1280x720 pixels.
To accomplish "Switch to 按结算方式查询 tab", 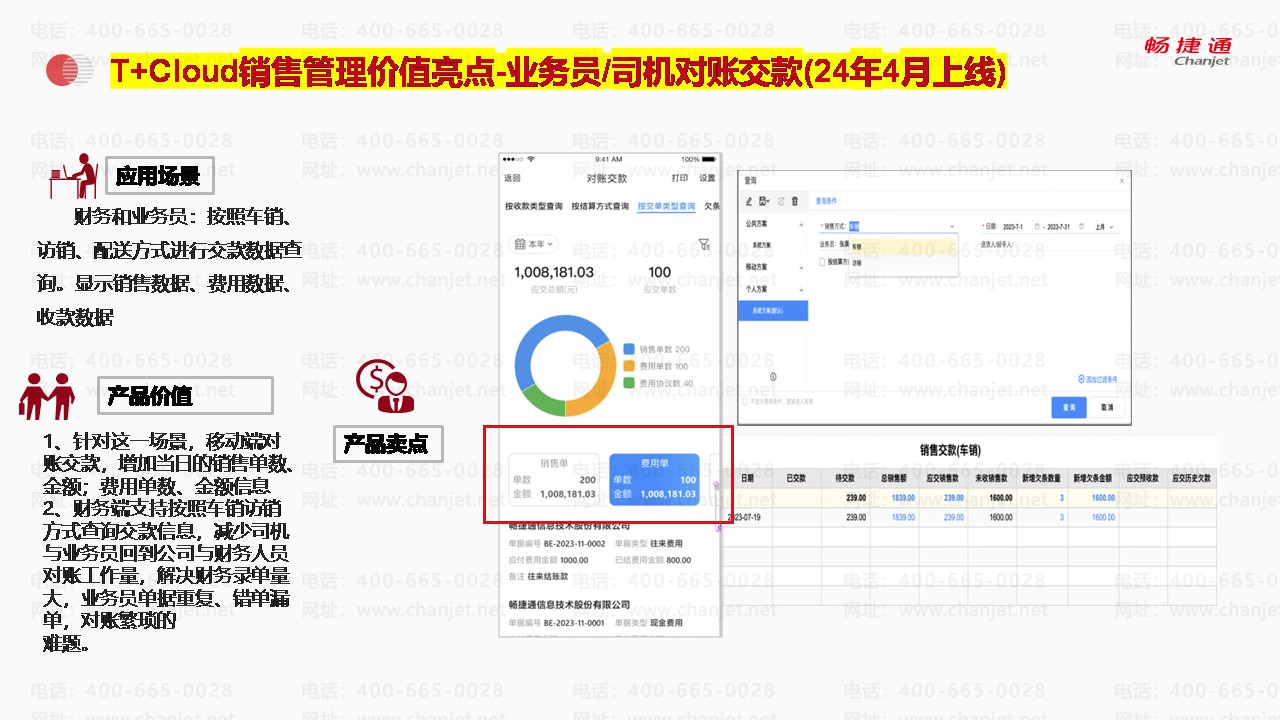I will point(600,207).
